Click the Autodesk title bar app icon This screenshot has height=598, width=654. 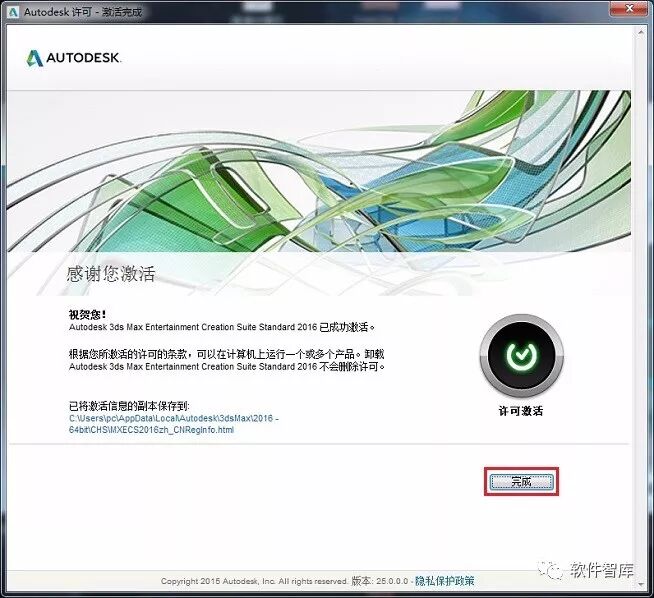click(13, 12)
